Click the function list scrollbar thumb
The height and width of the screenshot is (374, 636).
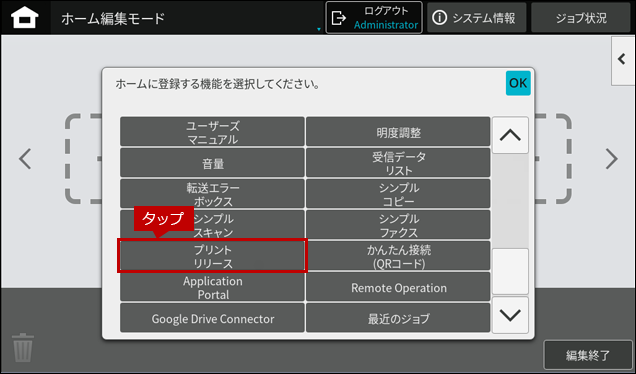click(510, 271)
